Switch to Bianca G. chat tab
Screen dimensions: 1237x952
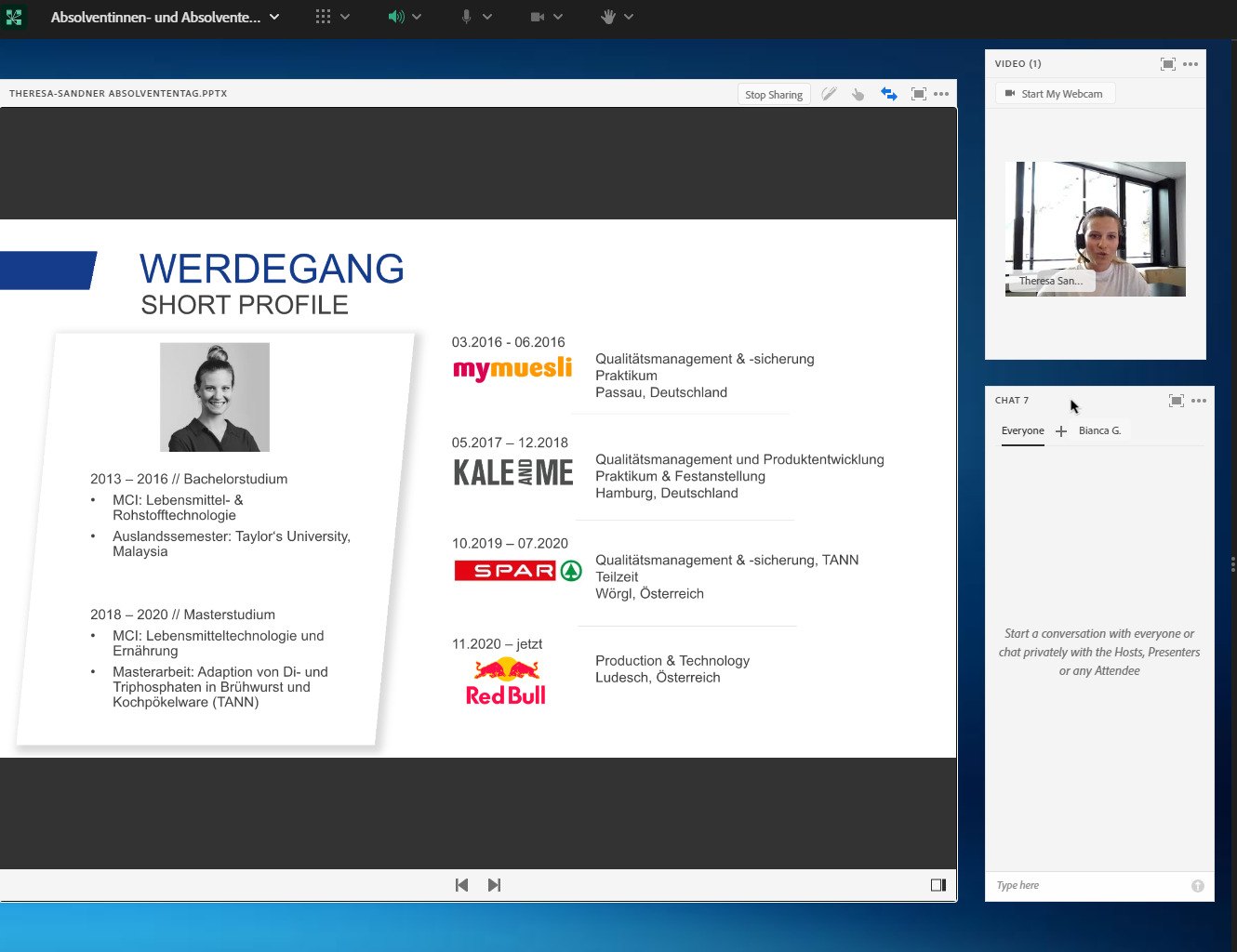(1099, 431)
